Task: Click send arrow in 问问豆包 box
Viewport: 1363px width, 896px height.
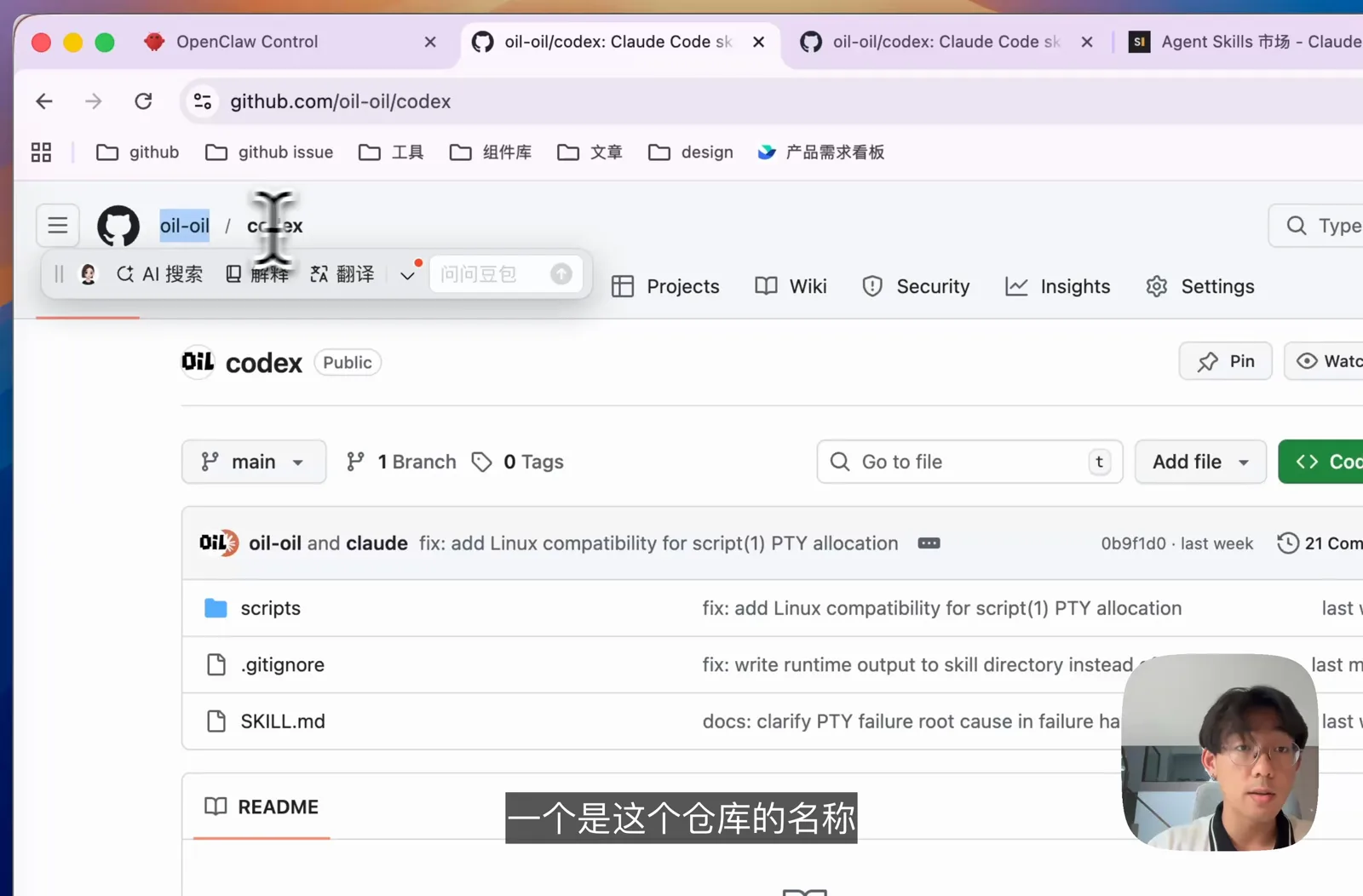Action: click(x=561, y=274)
